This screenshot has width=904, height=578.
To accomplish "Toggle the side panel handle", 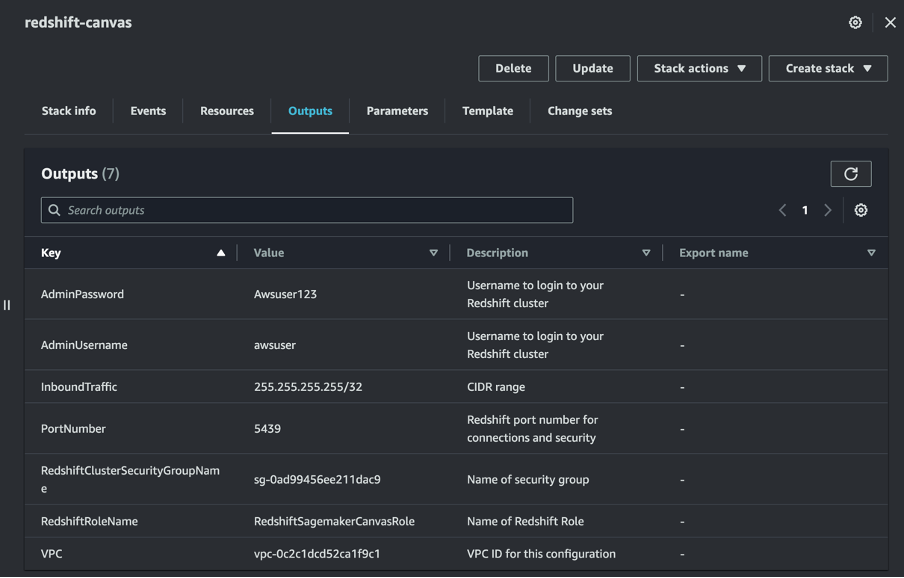I will [7, 305].
